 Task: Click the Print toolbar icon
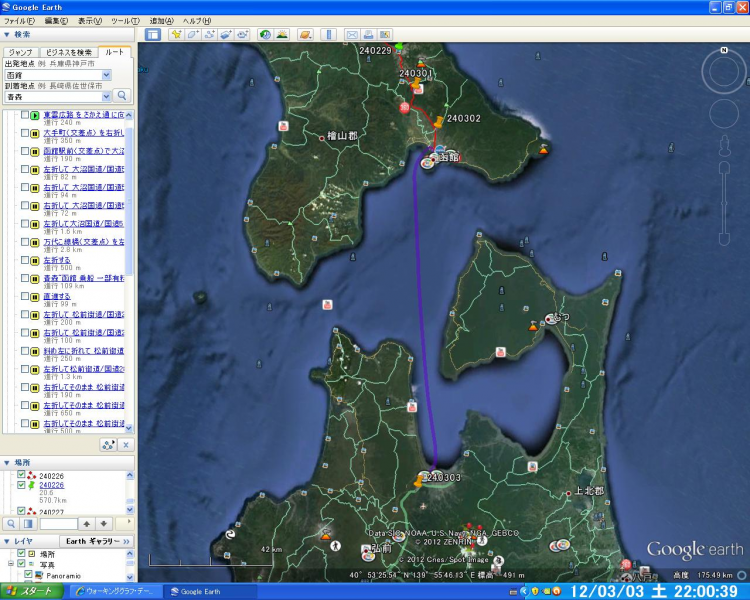click(x=368, y=34)
